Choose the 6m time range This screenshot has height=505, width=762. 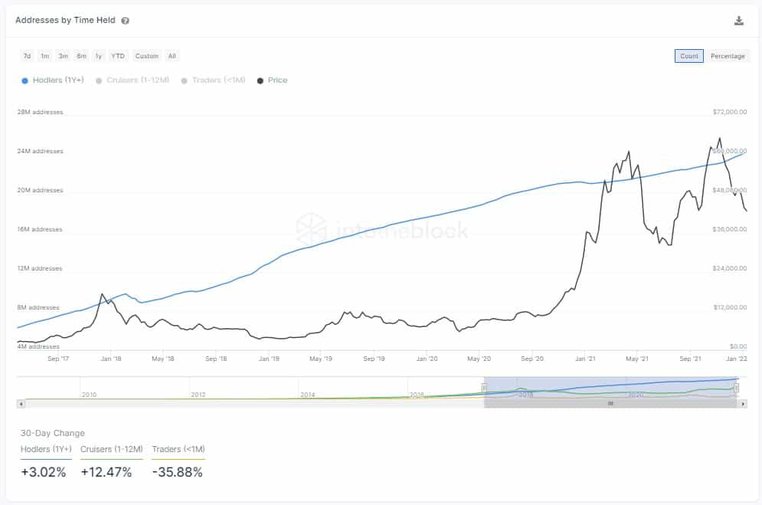coord(81,56)
